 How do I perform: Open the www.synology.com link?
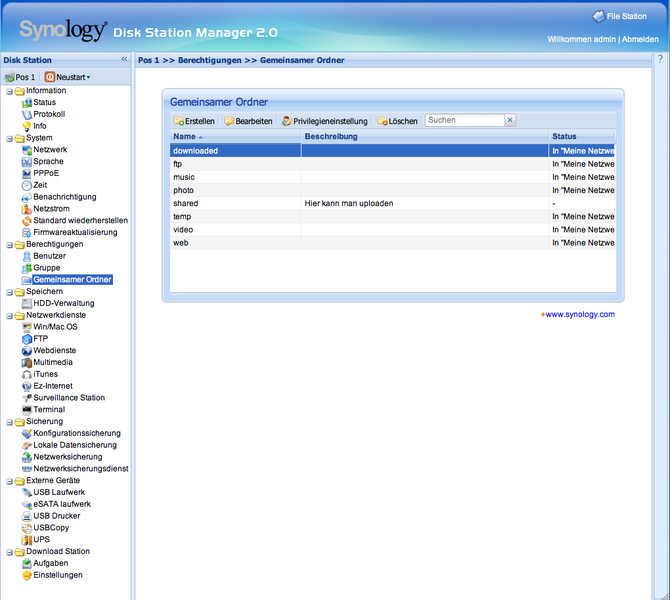tap(580, 314)
